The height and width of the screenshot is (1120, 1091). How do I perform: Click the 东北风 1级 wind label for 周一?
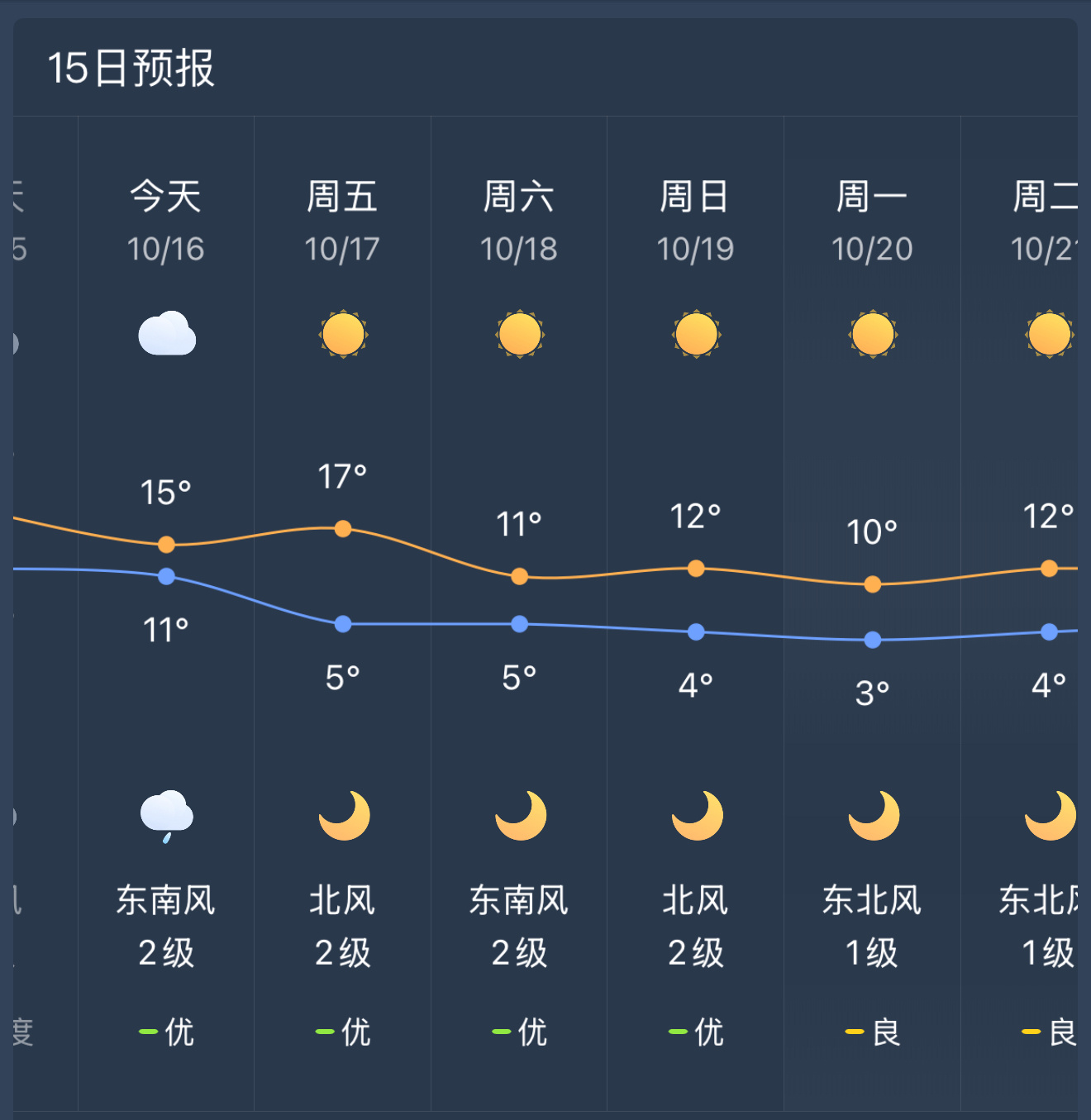coord(872,926)
